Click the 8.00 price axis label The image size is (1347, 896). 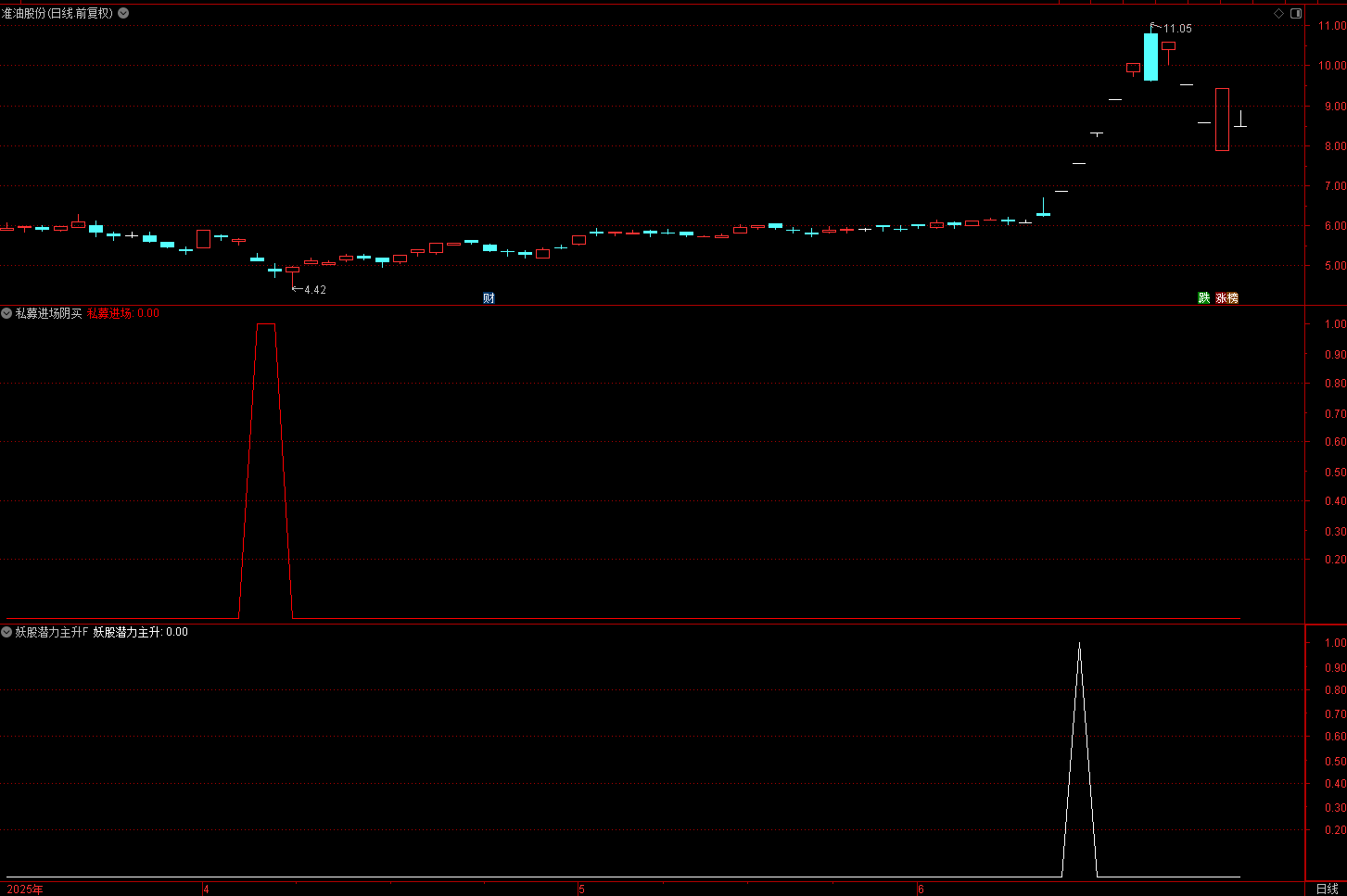(x=1335, y=146)
